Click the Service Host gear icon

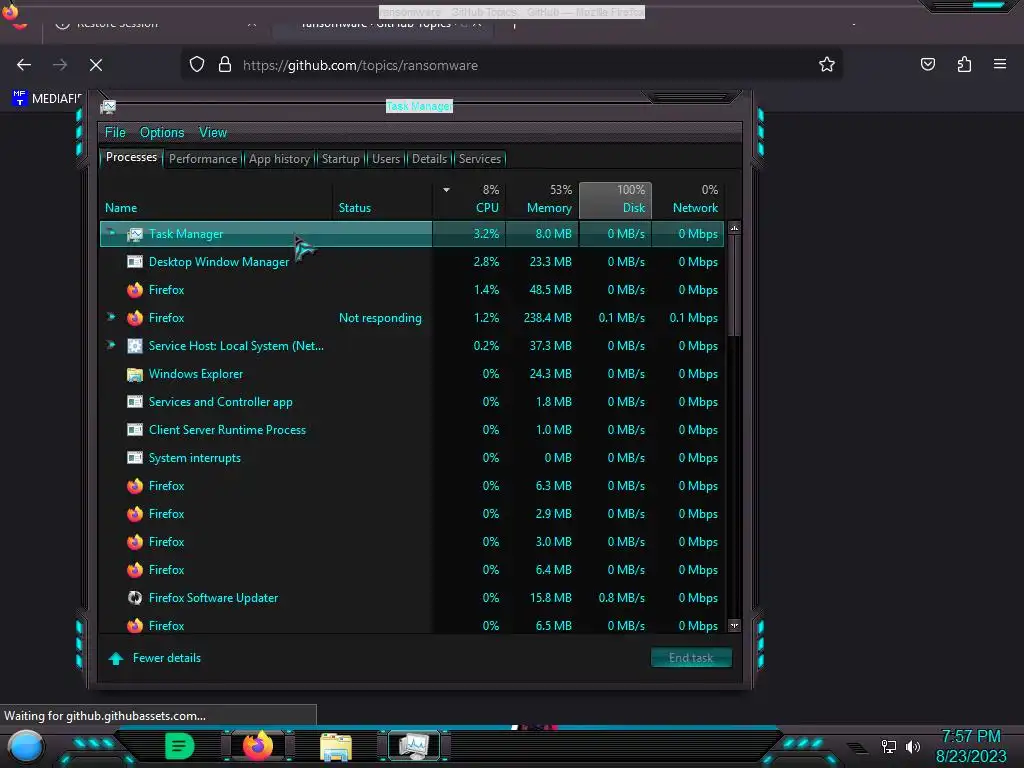coord(135,346)
